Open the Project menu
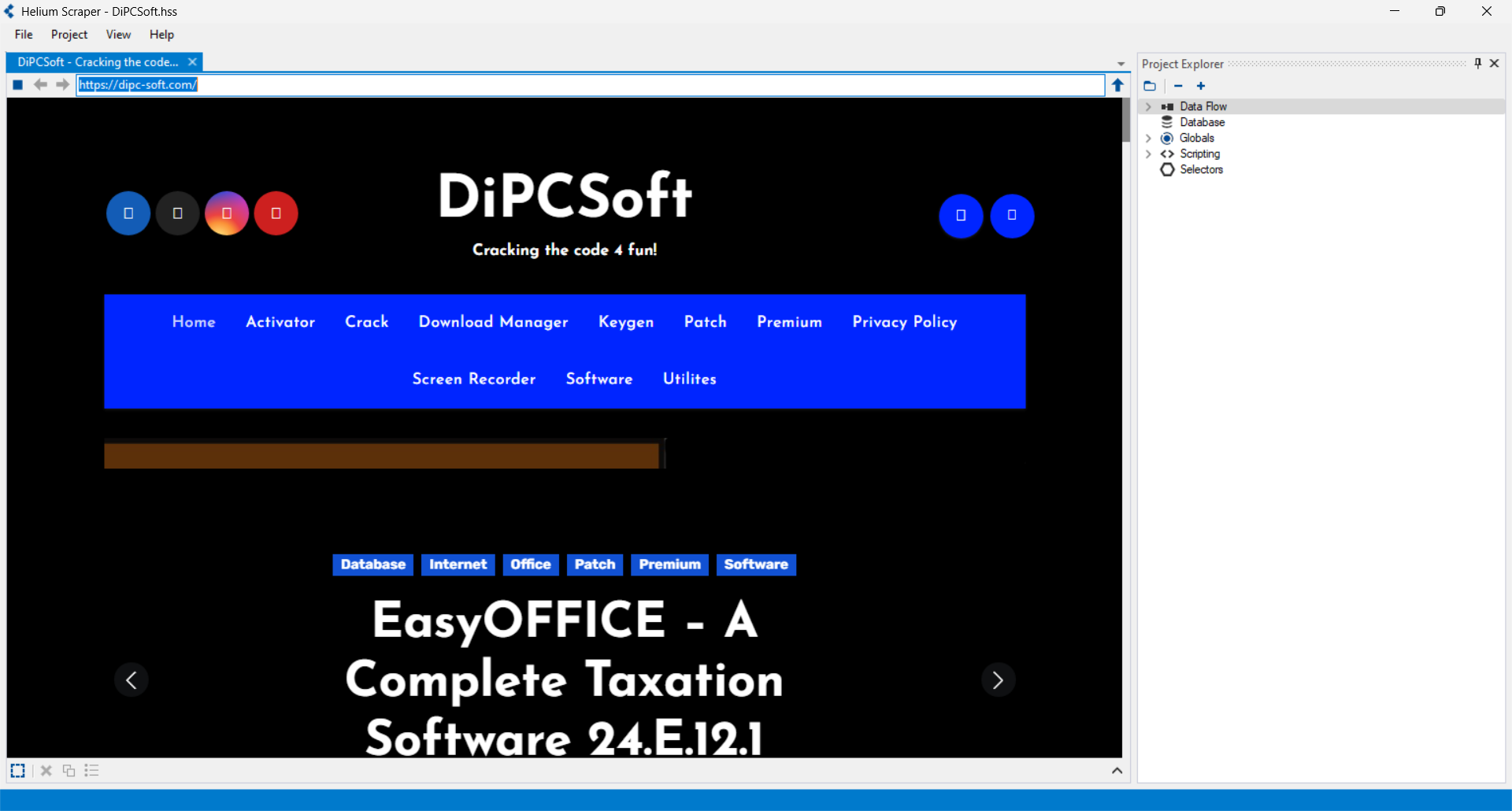Image resolution: width=1512 pixels, height=811 pixels. (x=69, y=35)
